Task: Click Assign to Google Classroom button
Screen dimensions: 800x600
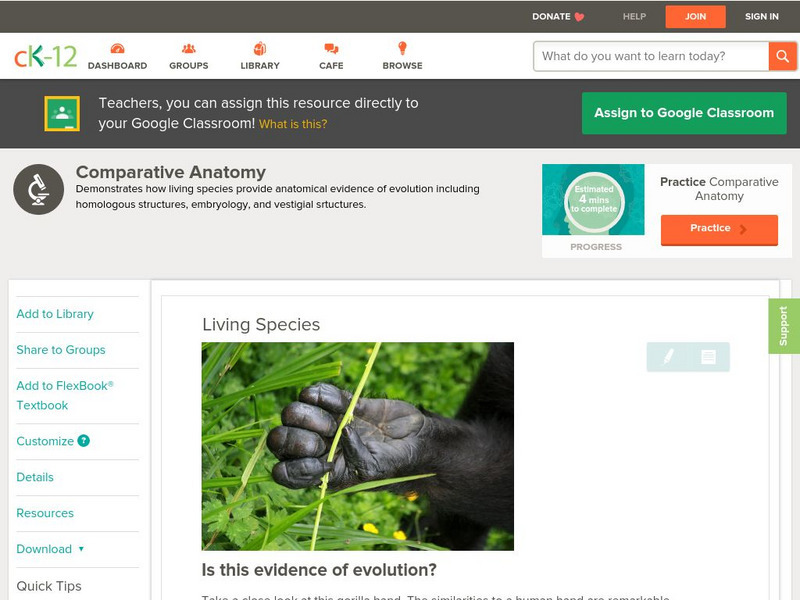Action: [684, 113]
